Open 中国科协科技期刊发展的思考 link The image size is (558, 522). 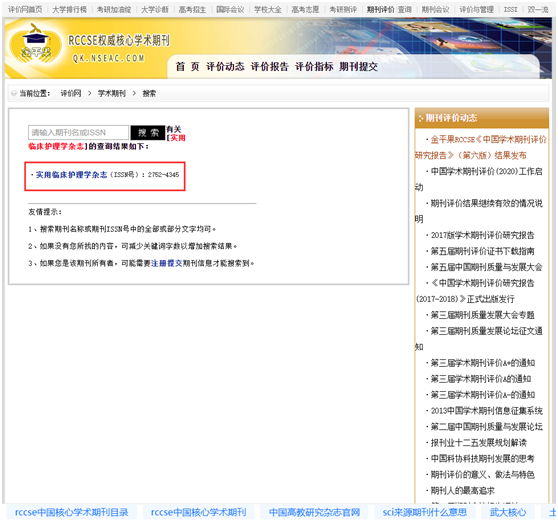click(x=483, y=459)
